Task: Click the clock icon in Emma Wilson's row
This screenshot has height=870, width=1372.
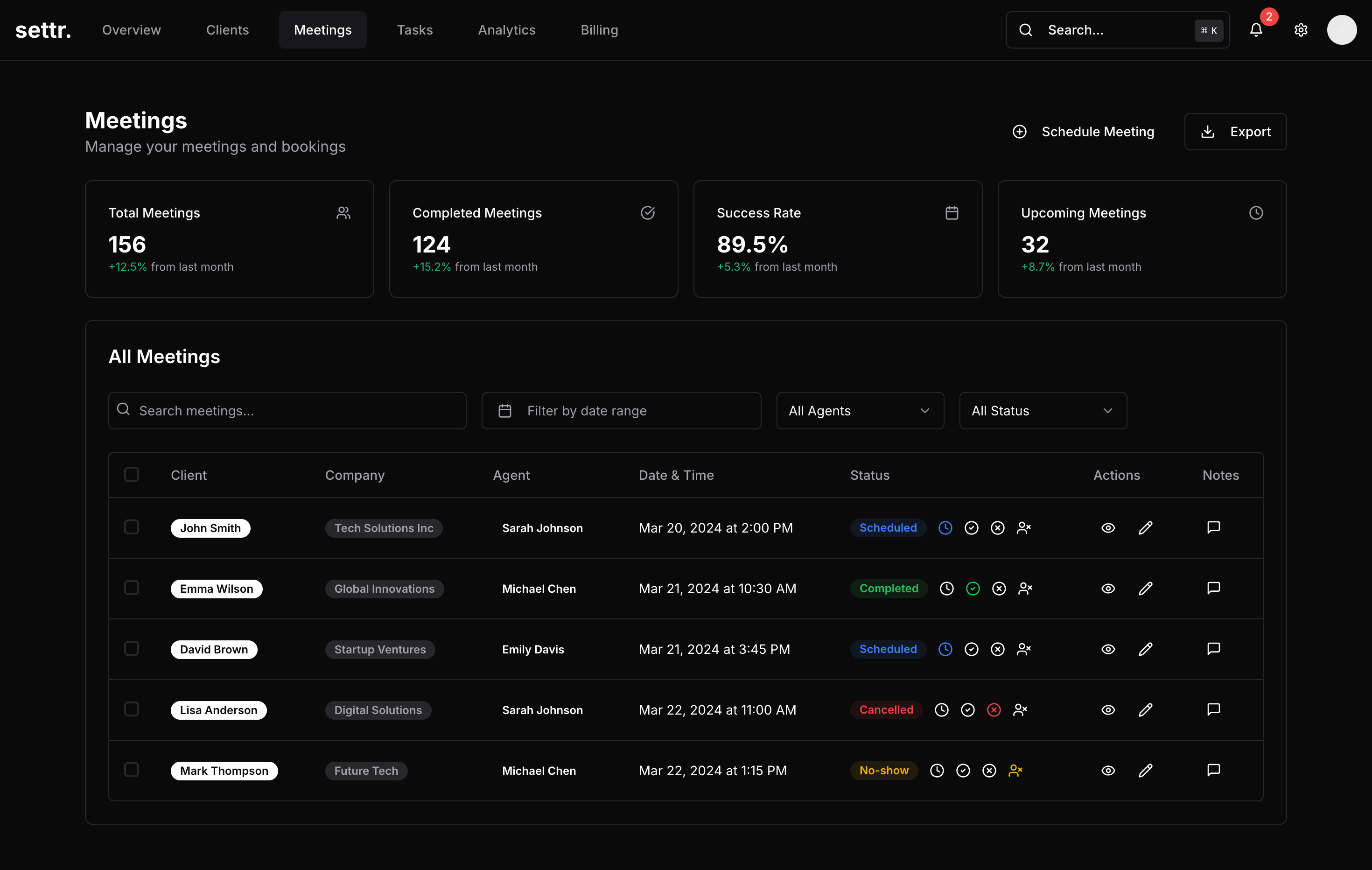Action: tap(947, 589)
